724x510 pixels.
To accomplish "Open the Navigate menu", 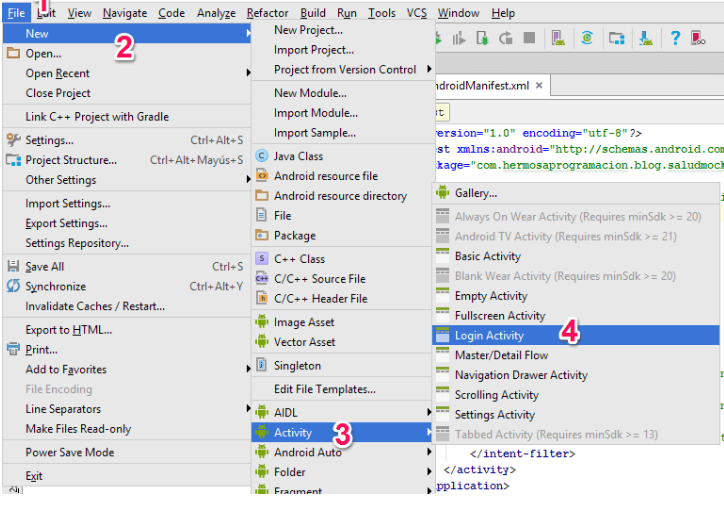I will (x=125, y=13).
